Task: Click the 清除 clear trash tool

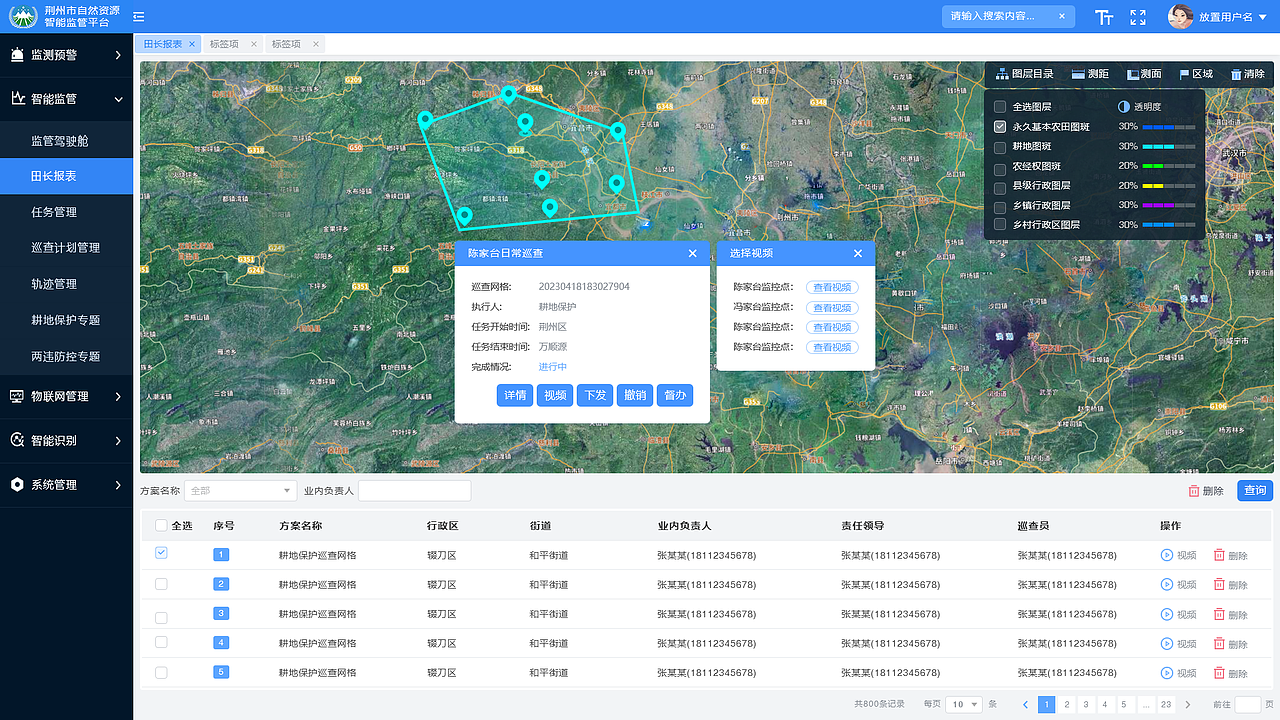Action: (x=1247, y=74)
